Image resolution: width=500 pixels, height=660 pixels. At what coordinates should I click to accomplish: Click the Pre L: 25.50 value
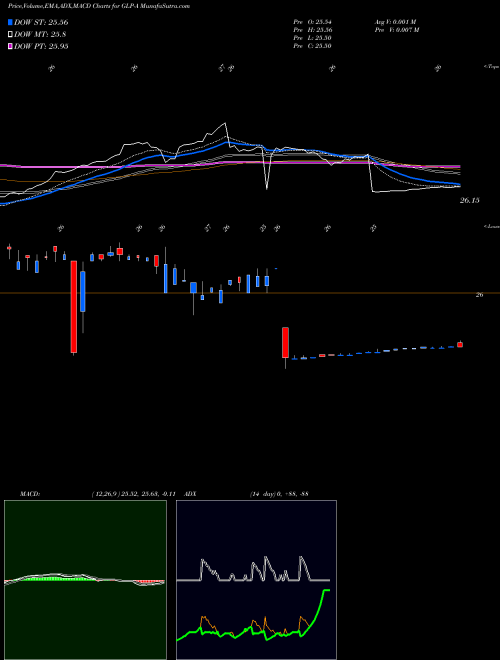pyautogui.click(x=312, y=38)
